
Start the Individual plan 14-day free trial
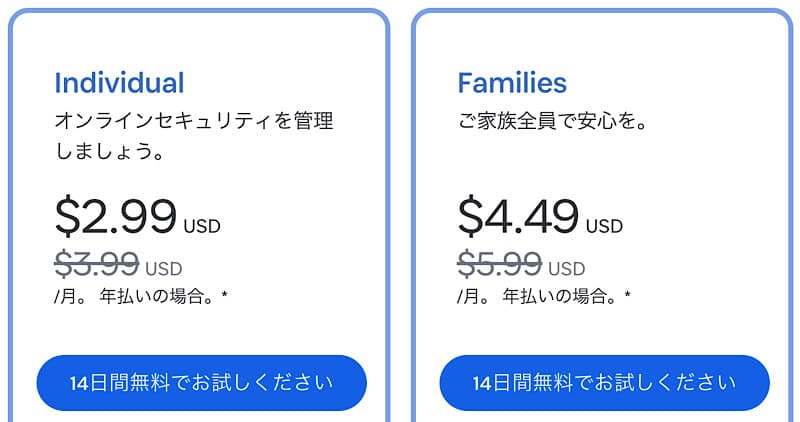point(201,383)
